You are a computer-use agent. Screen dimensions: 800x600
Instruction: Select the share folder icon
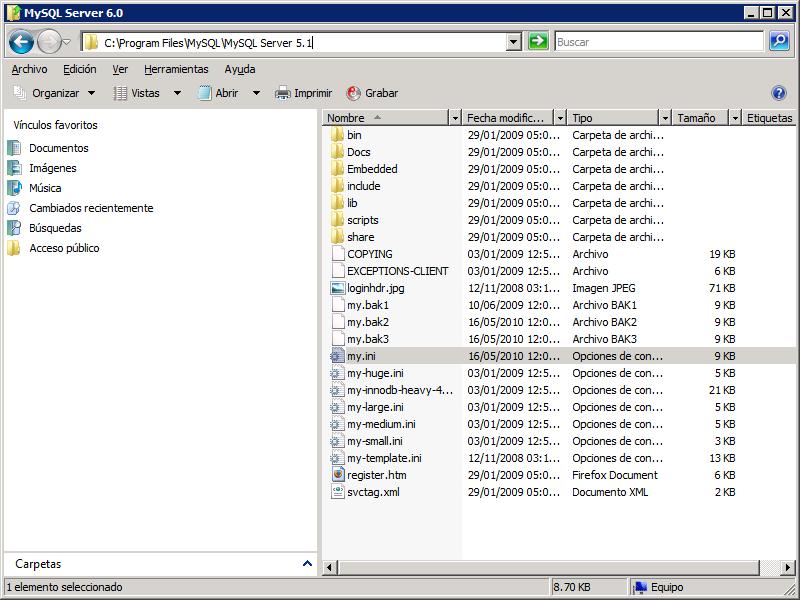(x=337, y=237)
